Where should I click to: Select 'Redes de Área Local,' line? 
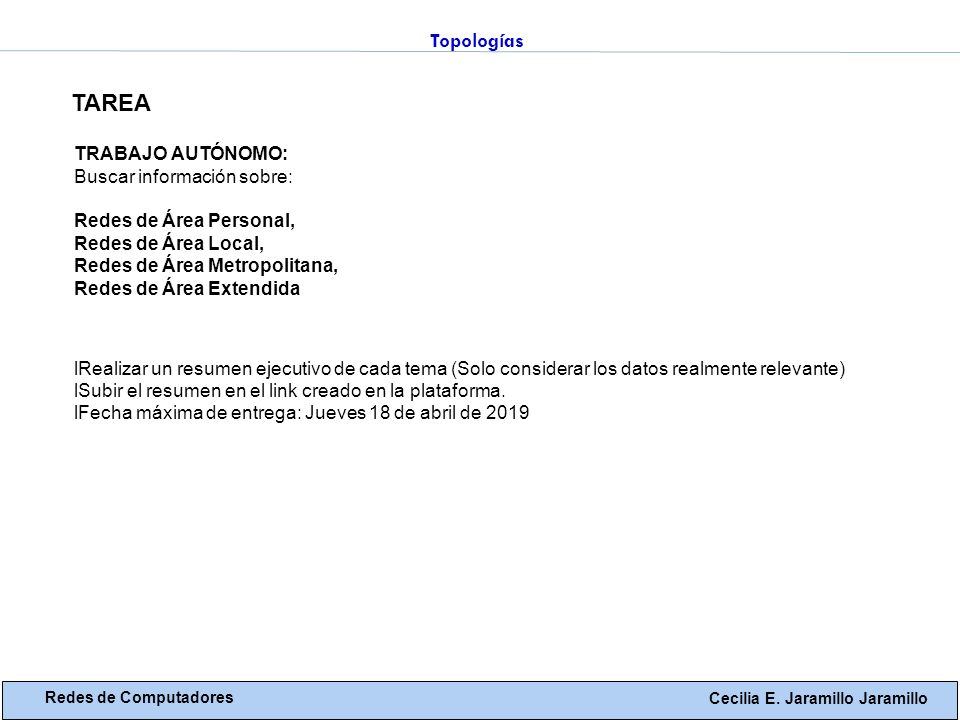(169, 243)
